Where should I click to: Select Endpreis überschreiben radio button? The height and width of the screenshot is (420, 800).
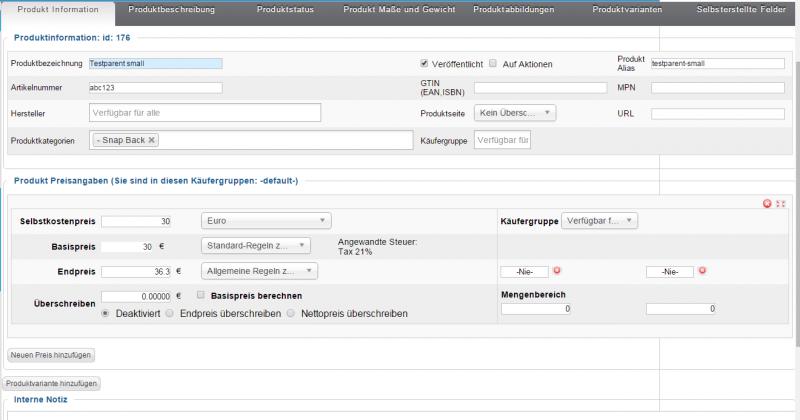tap(170, 313)
